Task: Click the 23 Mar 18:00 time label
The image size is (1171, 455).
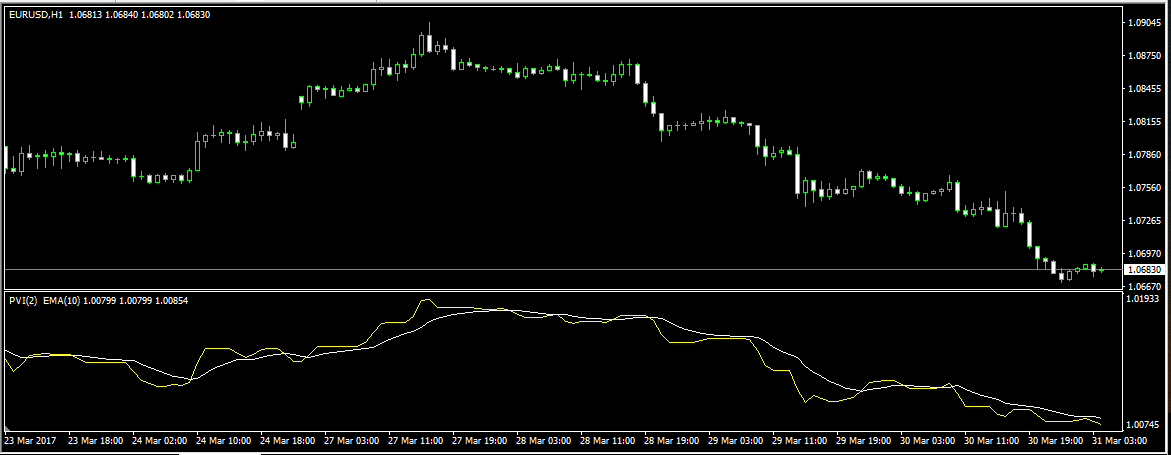Action: point(96,440)
